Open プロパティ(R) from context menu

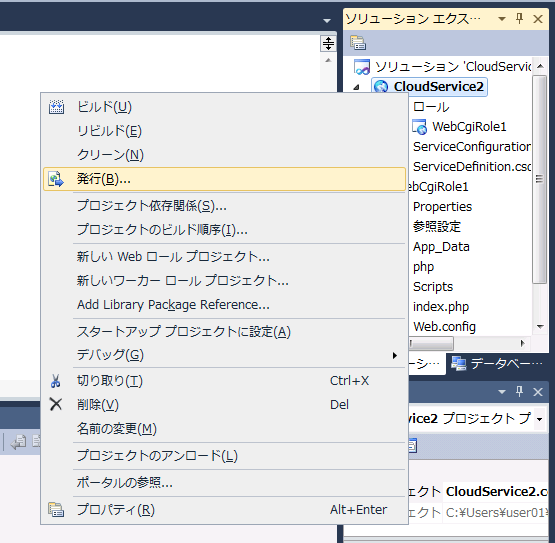224,510
